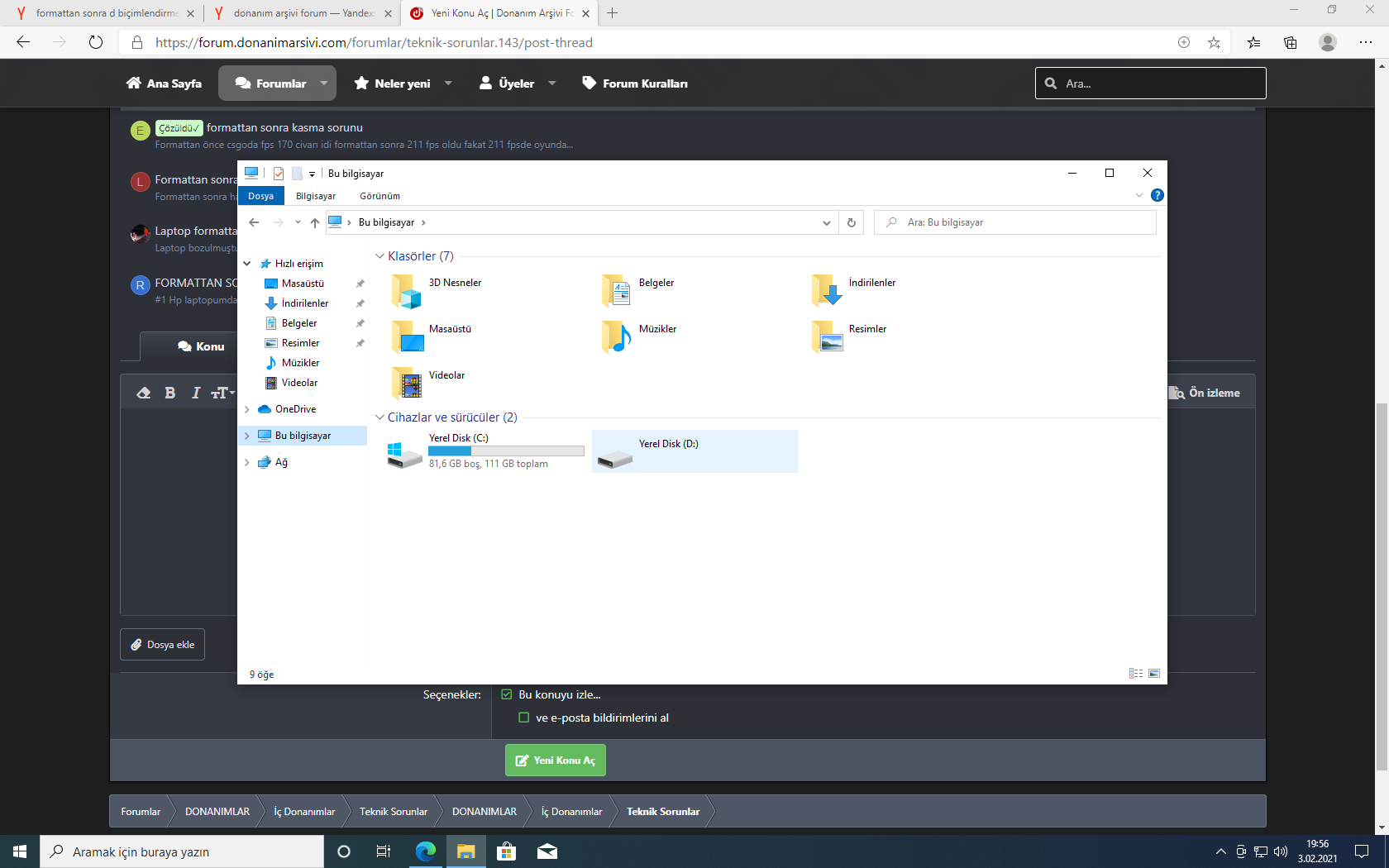Open the Görünüm ribbon tab

point(380,196)
